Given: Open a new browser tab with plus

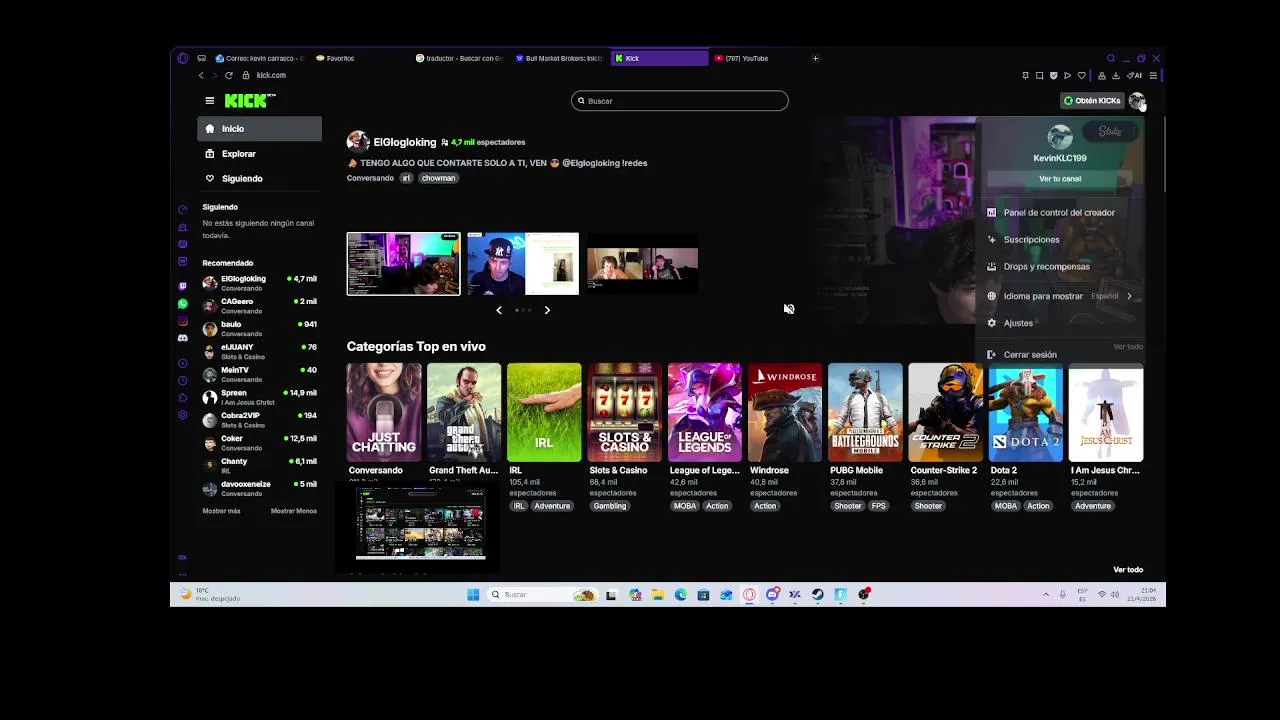Looking at the screenshot, I should (815, 58).
